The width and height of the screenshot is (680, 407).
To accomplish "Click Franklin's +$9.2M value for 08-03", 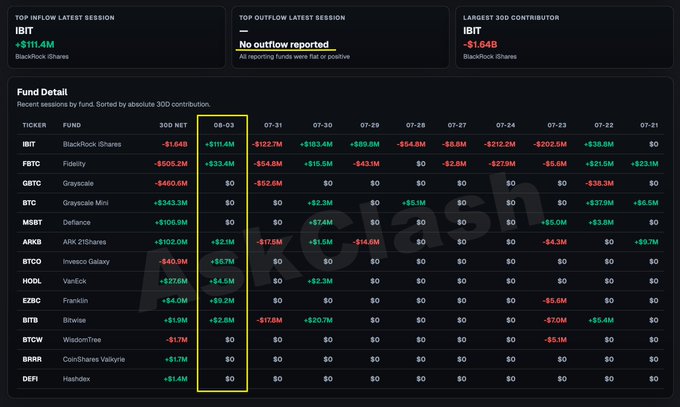I will pos(222,300).
